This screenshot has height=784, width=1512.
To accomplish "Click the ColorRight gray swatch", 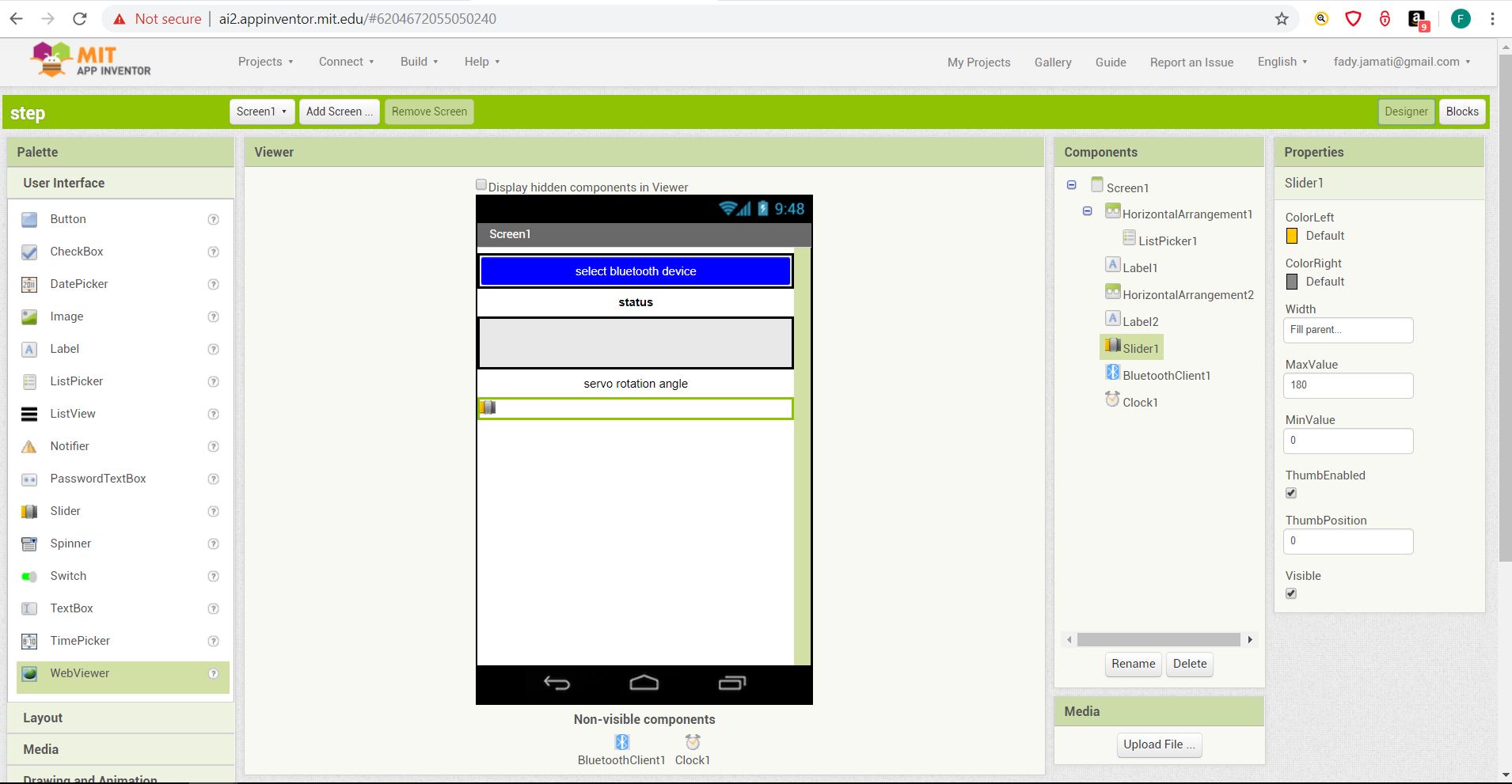I will click(1292, 282).
